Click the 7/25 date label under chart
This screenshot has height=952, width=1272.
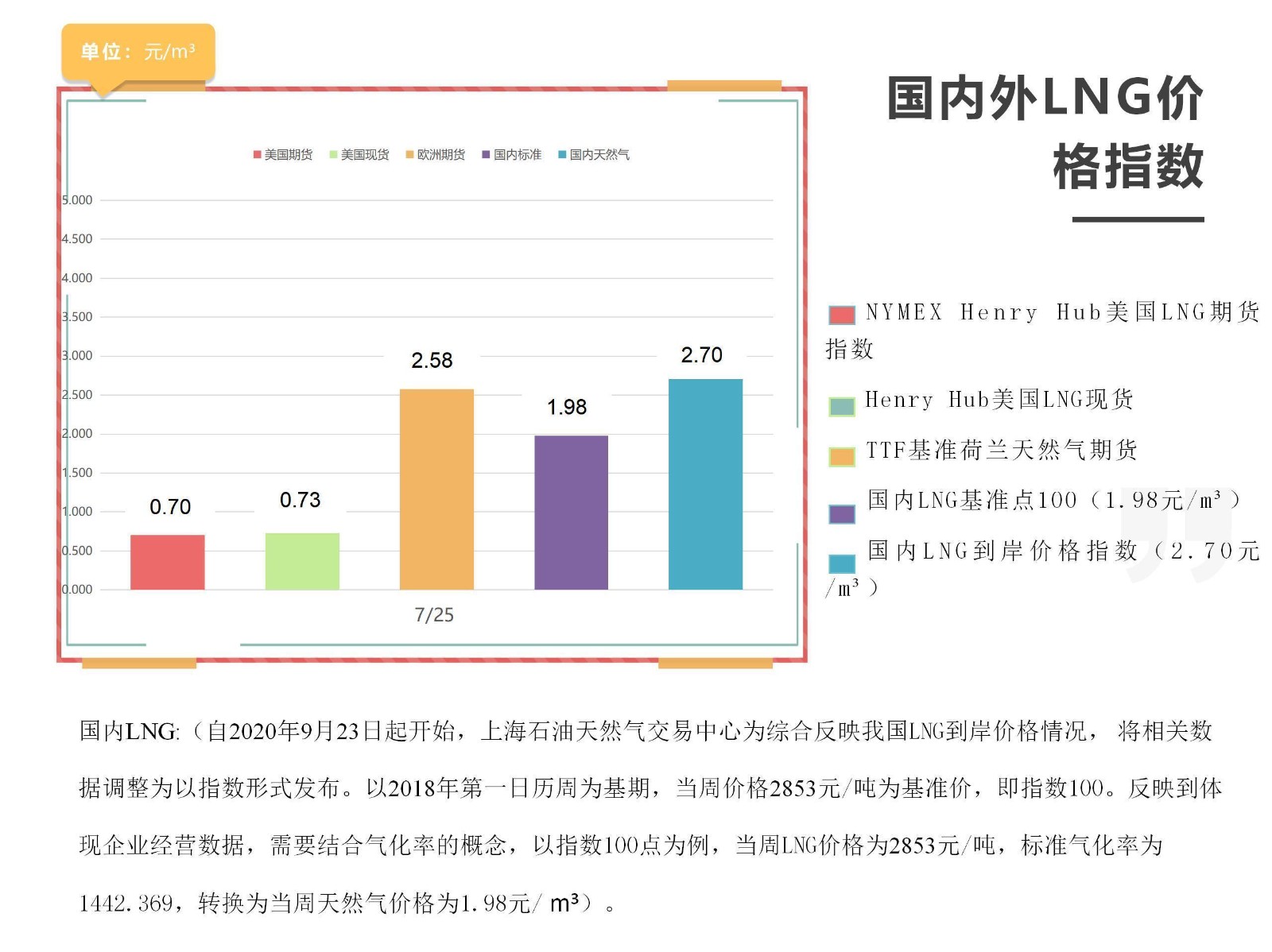(x=434, y=615)
